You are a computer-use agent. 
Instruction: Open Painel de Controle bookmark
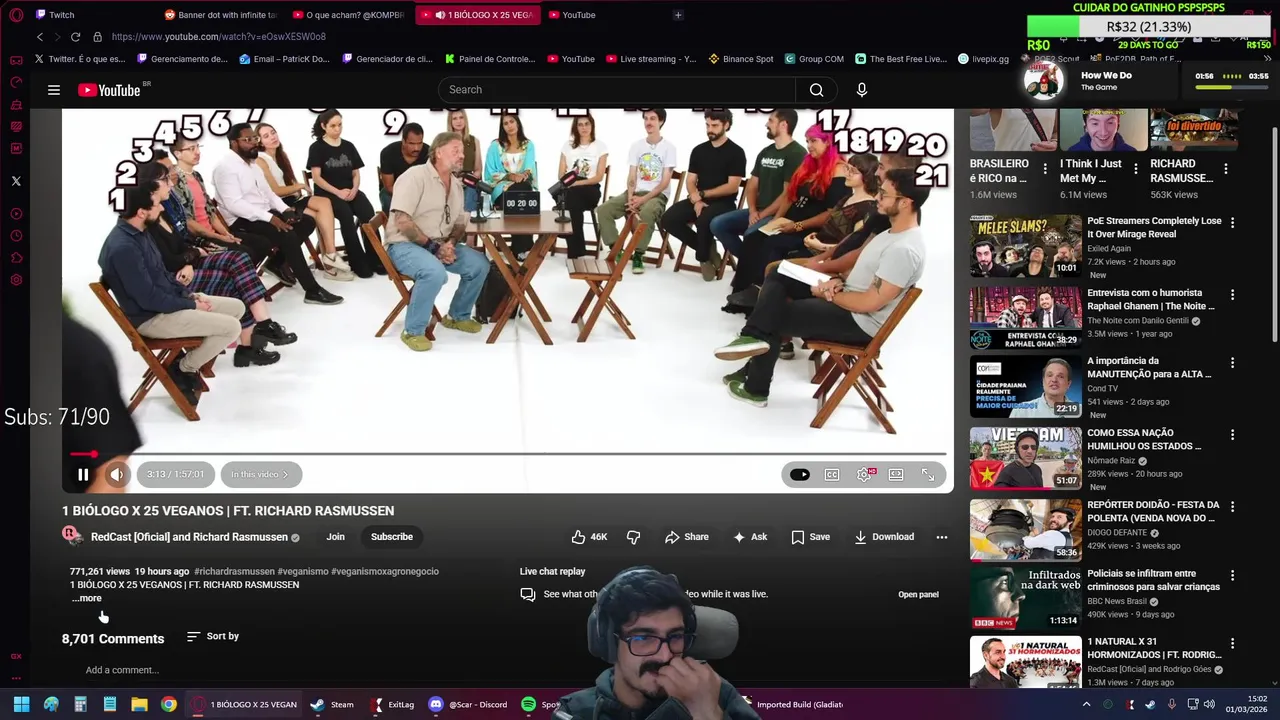coord(490,59)
